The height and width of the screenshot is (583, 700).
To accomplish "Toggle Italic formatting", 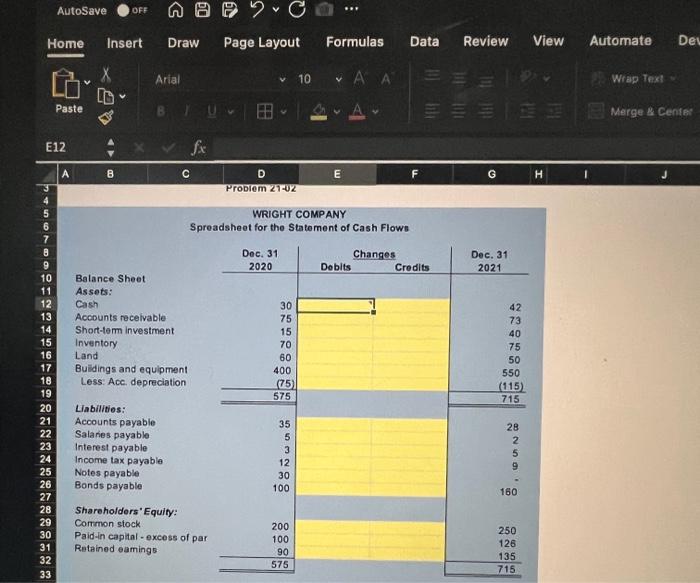I will tap(187, 111).
